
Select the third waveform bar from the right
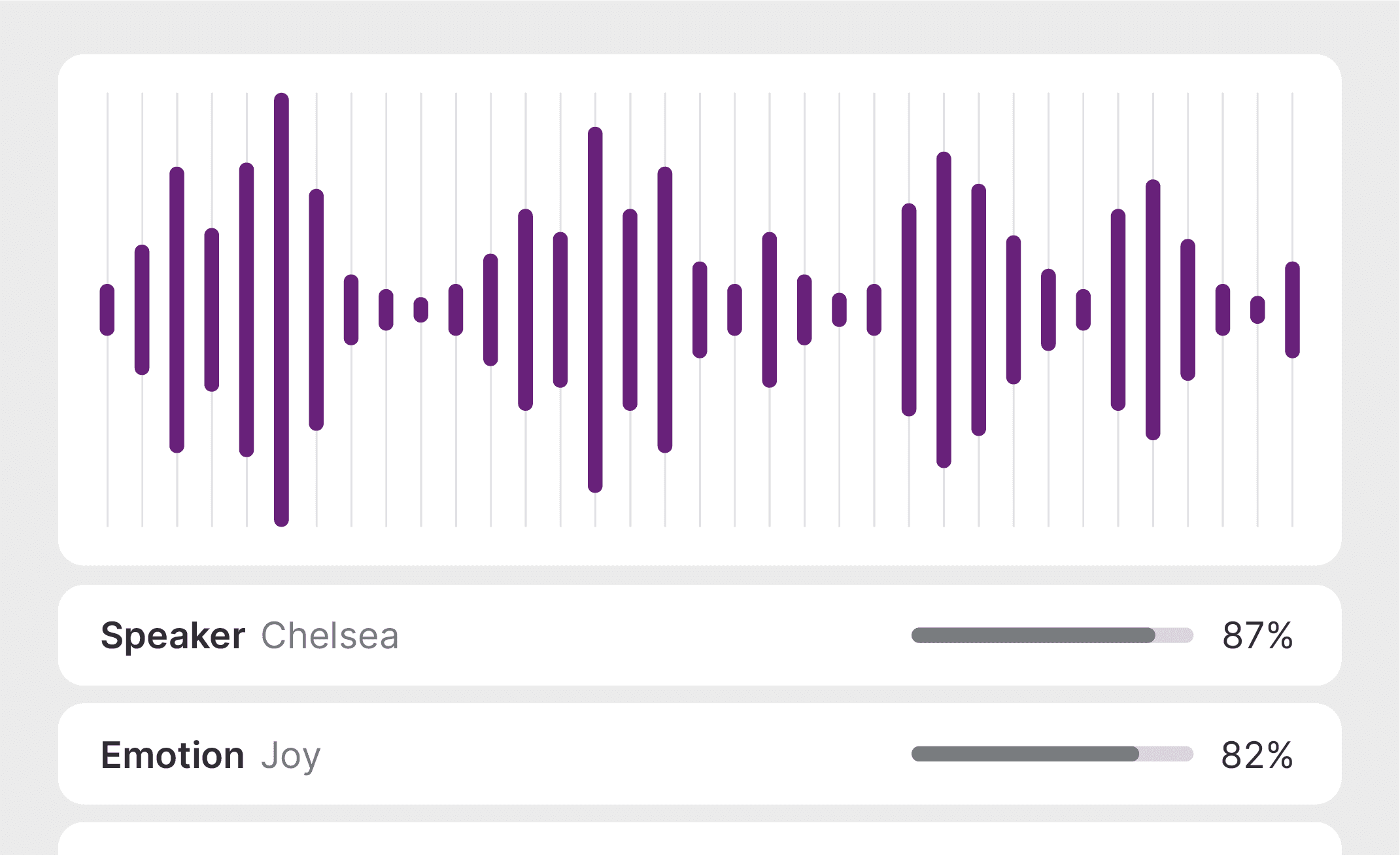pyautogui.click(x=1223, y=309)
